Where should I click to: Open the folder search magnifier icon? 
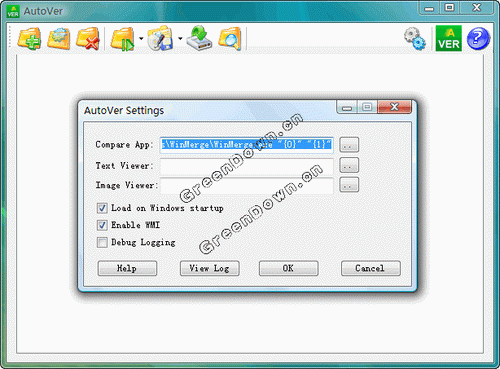pos(230,39)
